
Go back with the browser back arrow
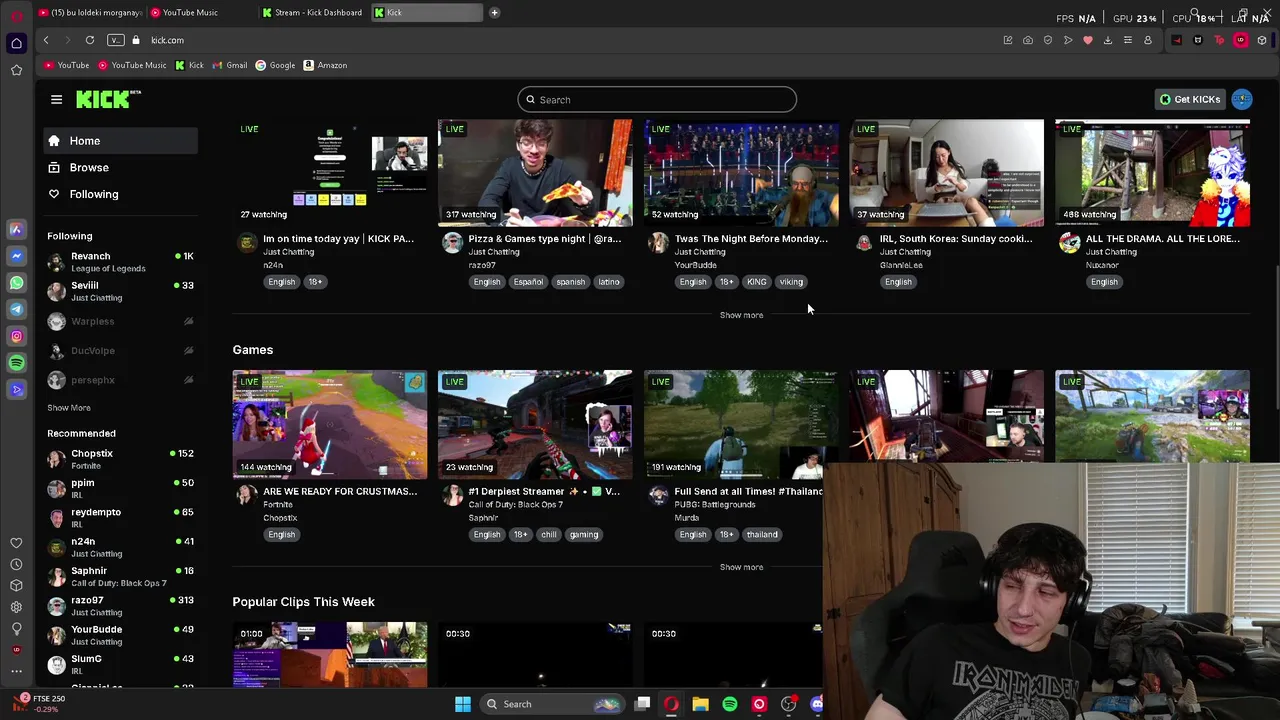46,40
